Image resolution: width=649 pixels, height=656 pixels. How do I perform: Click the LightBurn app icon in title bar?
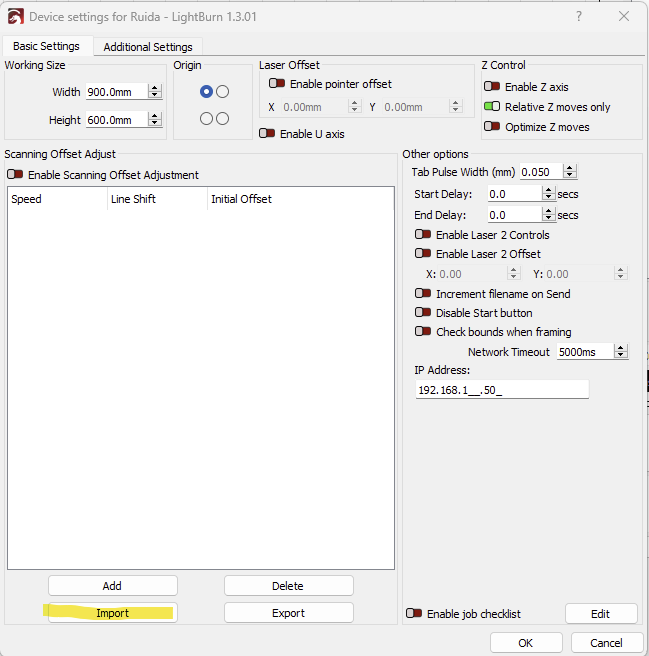[x=15, y=17]
